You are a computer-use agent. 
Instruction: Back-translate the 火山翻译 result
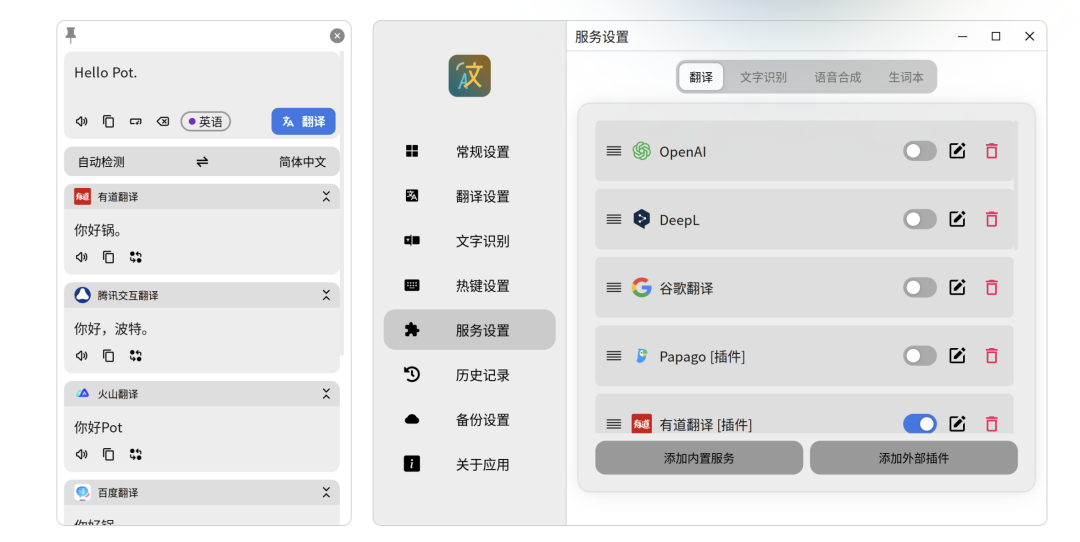click(136, 454)
